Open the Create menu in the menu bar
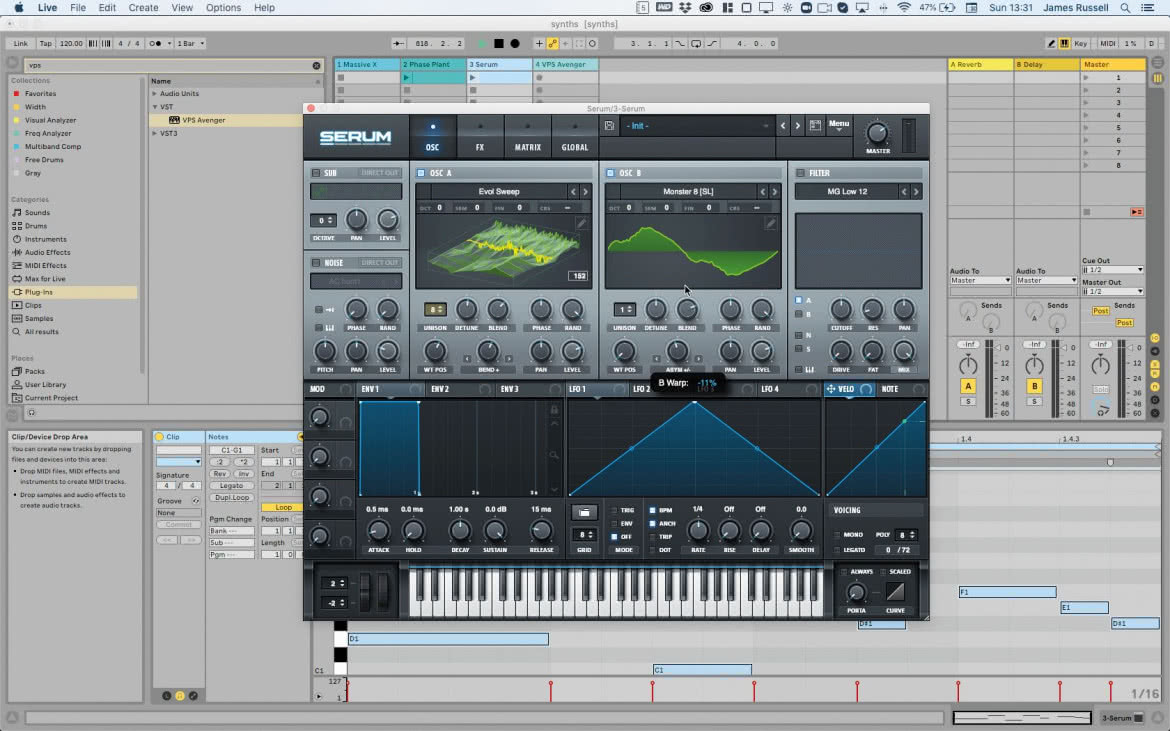Screen dimensions: 1170x731 click(x=143, y=7)
